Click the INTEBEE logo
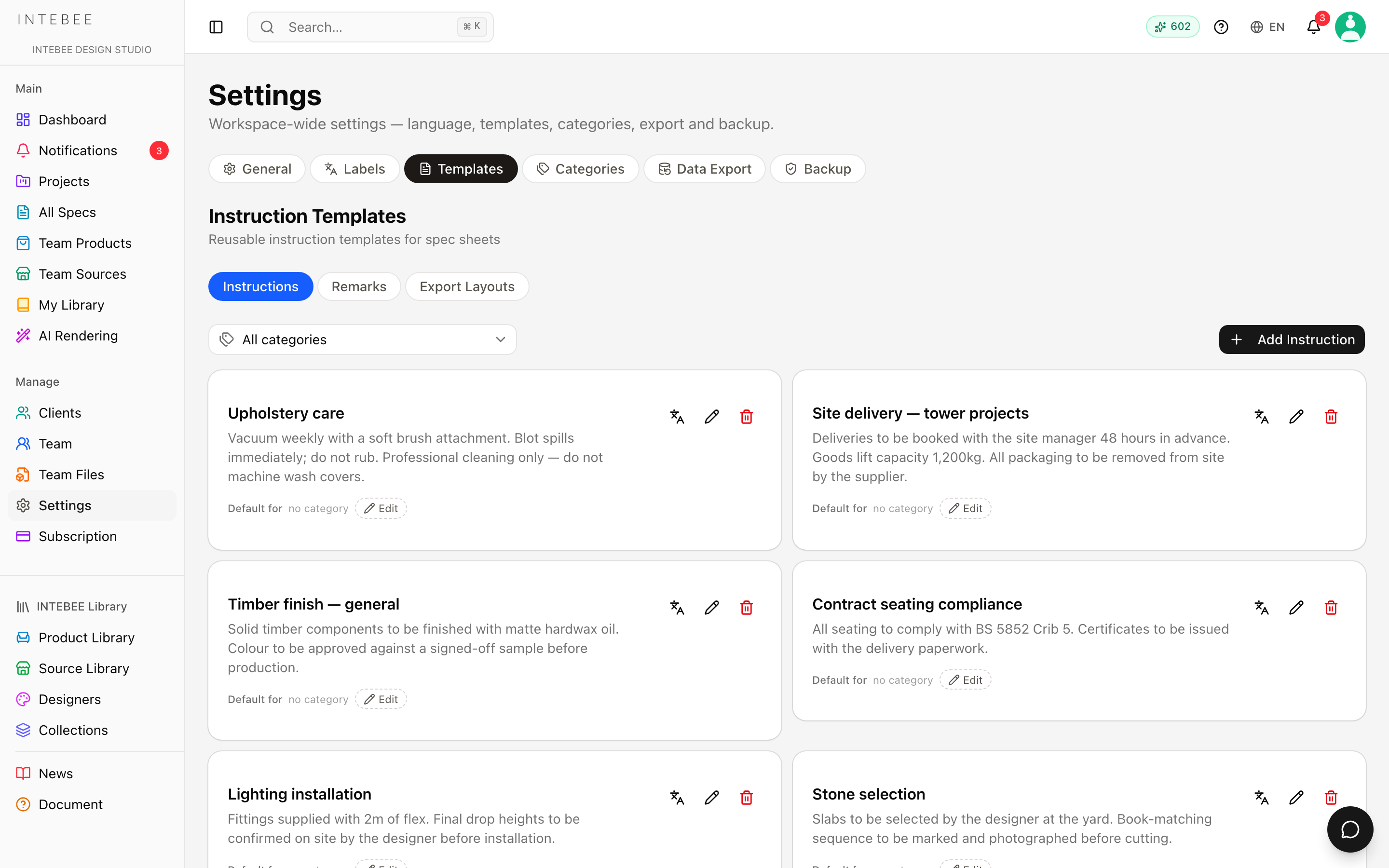 coord(55,19)
